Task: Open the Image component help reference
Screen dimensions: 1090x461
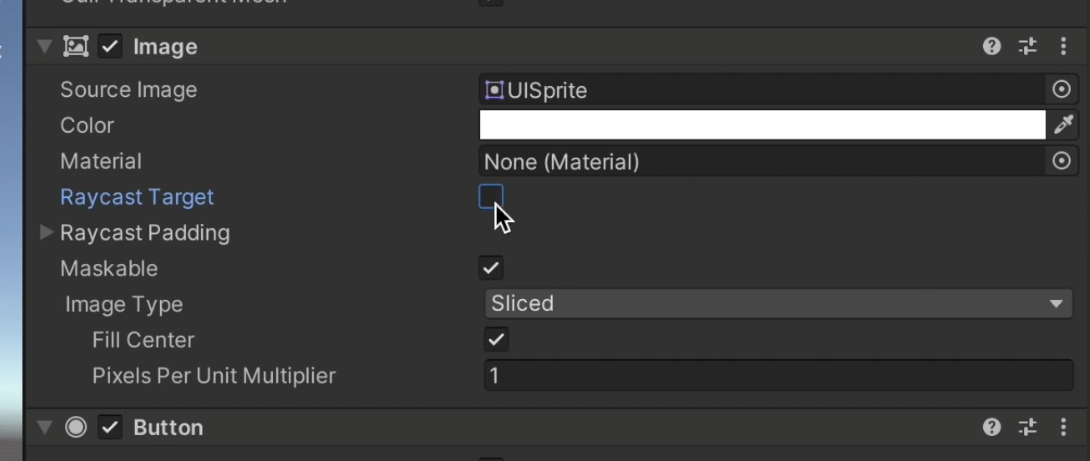Action: pos(991,47)
